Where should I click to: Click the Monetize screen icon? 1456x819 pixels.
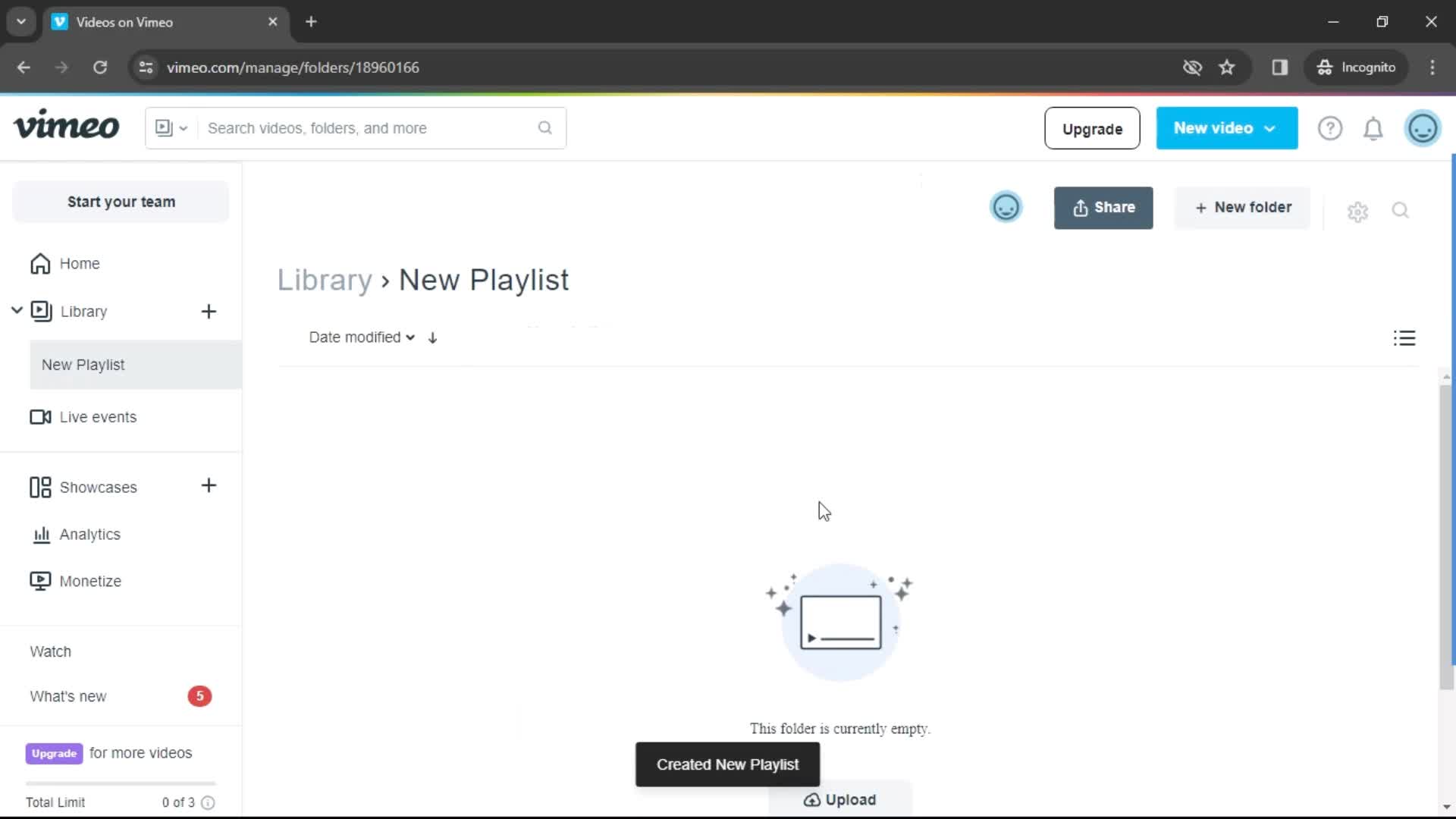click(40, 581)
